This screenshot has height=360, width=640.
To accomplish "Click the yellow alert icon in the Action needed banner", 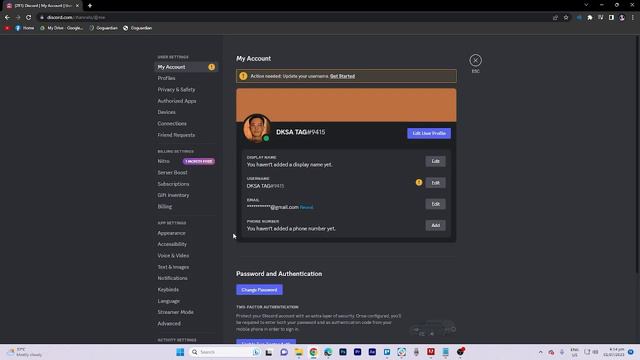I will [243, 76].
